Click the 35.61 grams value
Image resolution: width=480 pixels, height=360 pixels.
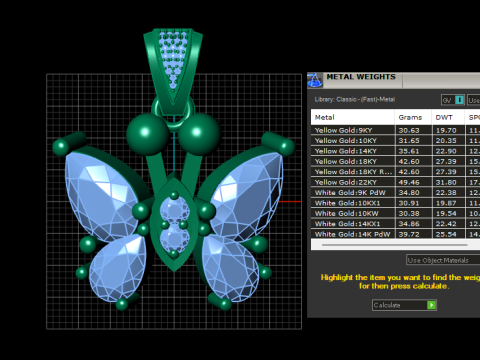coord(409,151)
